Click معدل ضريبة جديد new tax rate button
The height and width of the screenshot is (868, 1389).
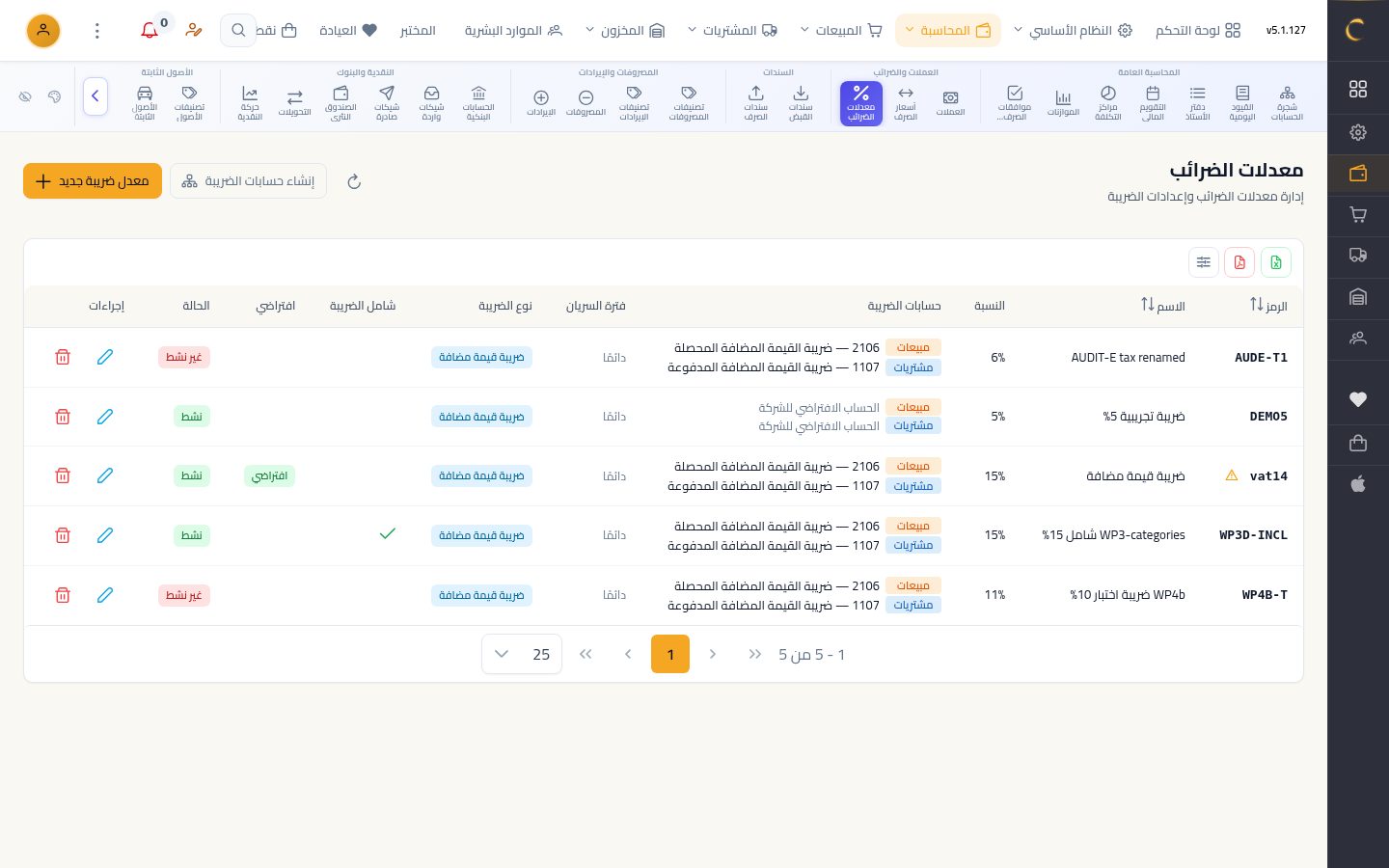pos(93,181)
